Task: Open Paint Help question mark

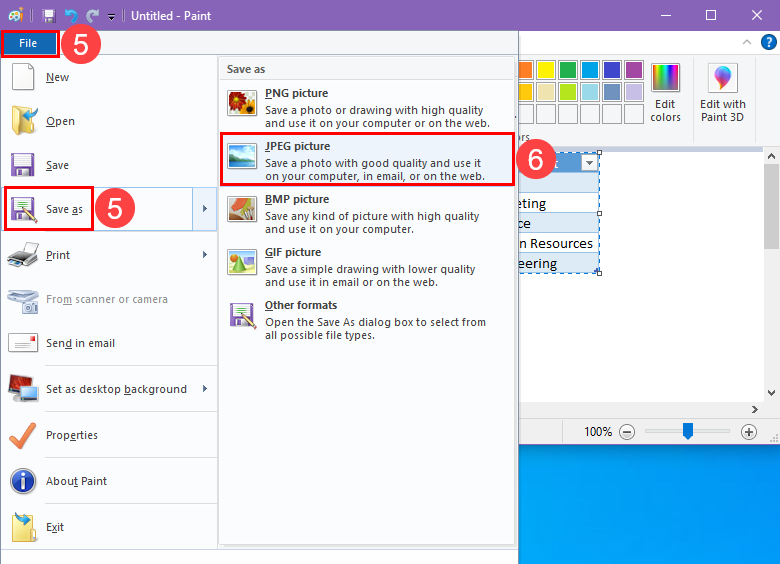Action: [769, 42]
